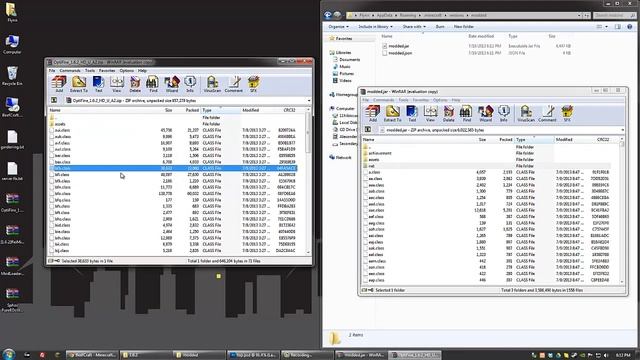Click Delete icon in modded.jar WinRAR window
Screen dimensions: 640x360
pyautogui.click(x=449, y=113)
